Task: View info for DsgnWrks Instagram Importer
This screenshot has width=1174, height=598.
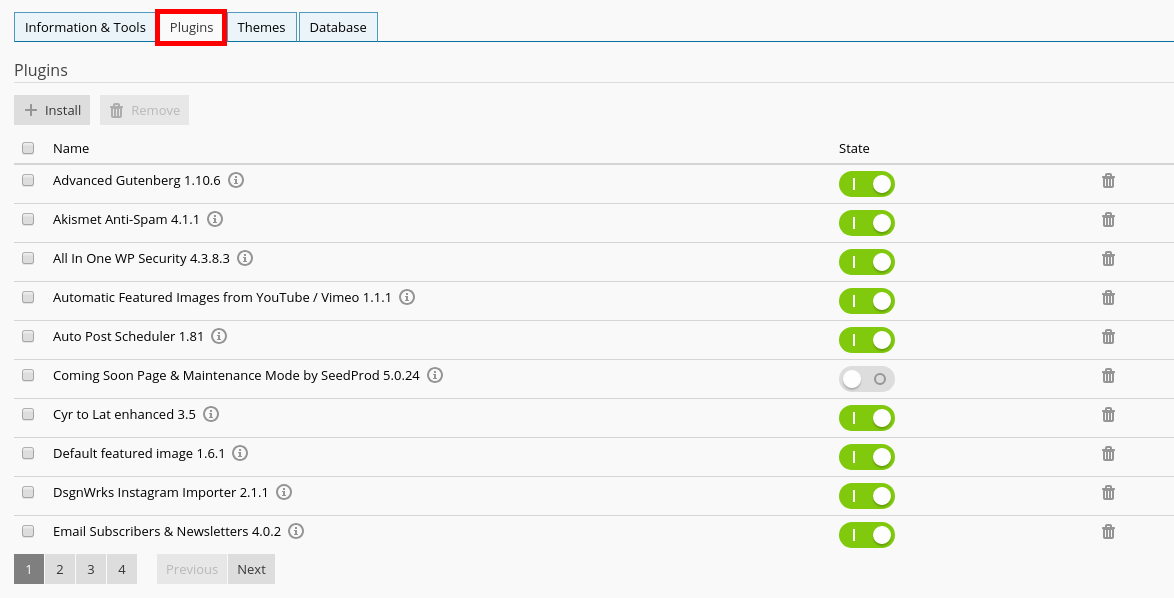Action: click(x=284, y=492)
